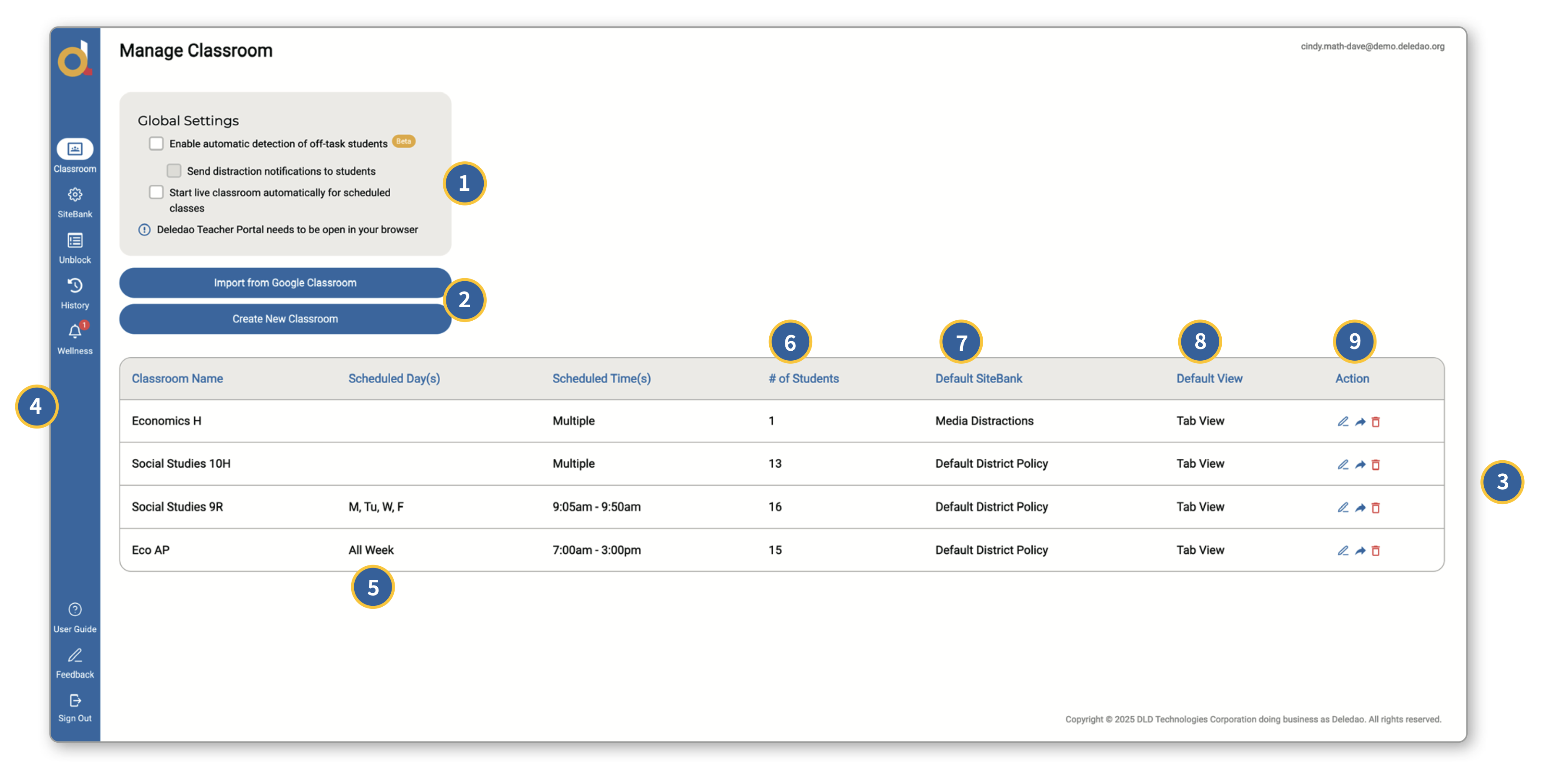Enable automatic detection of off-task students
This screenshot has width=1549, height=784.
point(156,143)
